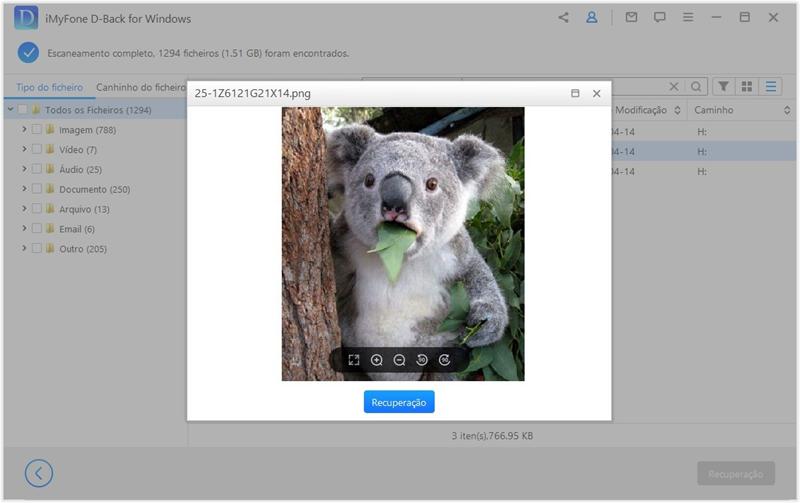Expand the Email (6) category
Screen dimensions: 800x503
pyautogui.click(x=24, y=229)
